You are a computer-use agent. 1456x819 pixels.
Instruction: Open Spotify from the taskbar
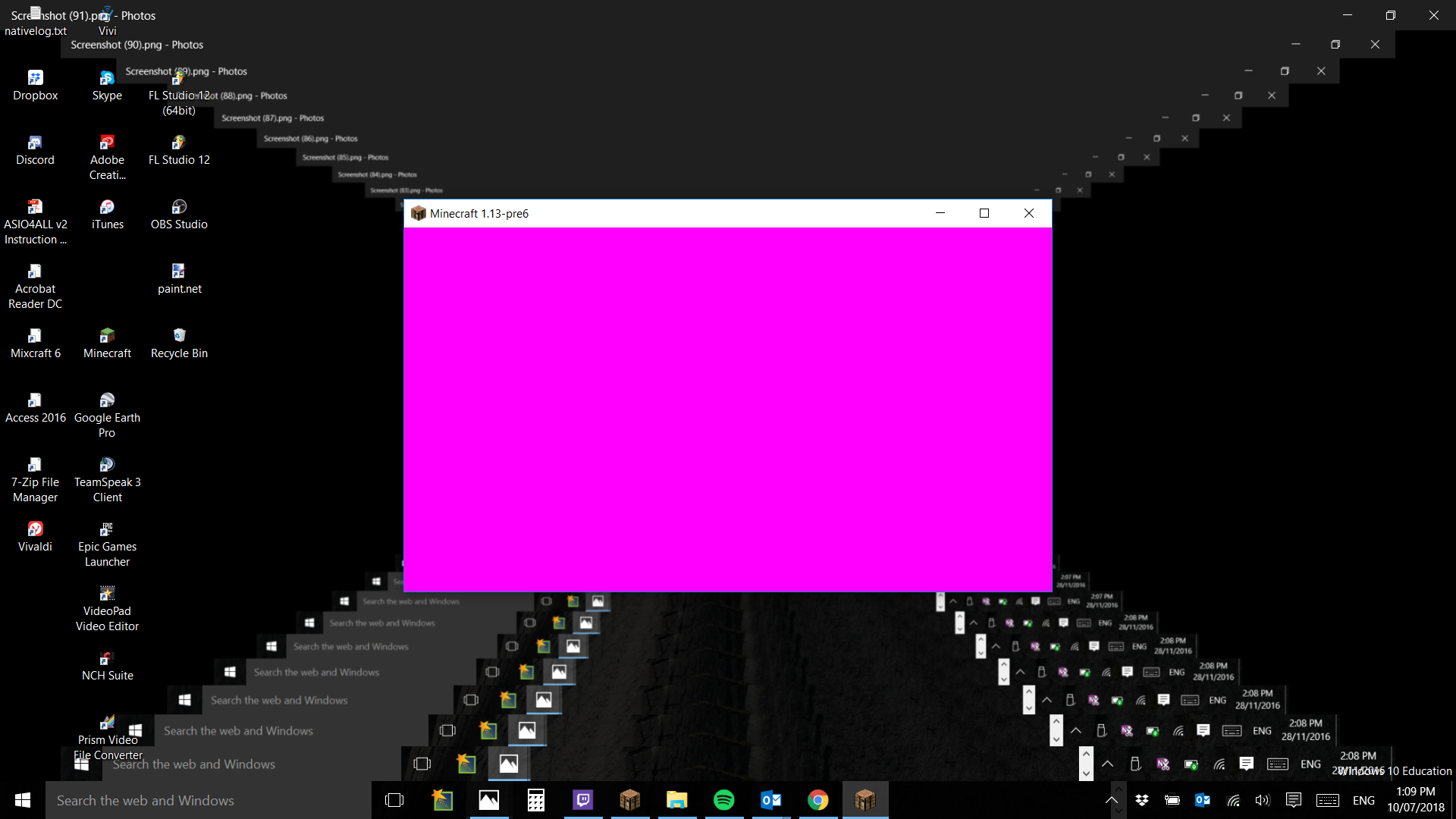pos(723,800)
